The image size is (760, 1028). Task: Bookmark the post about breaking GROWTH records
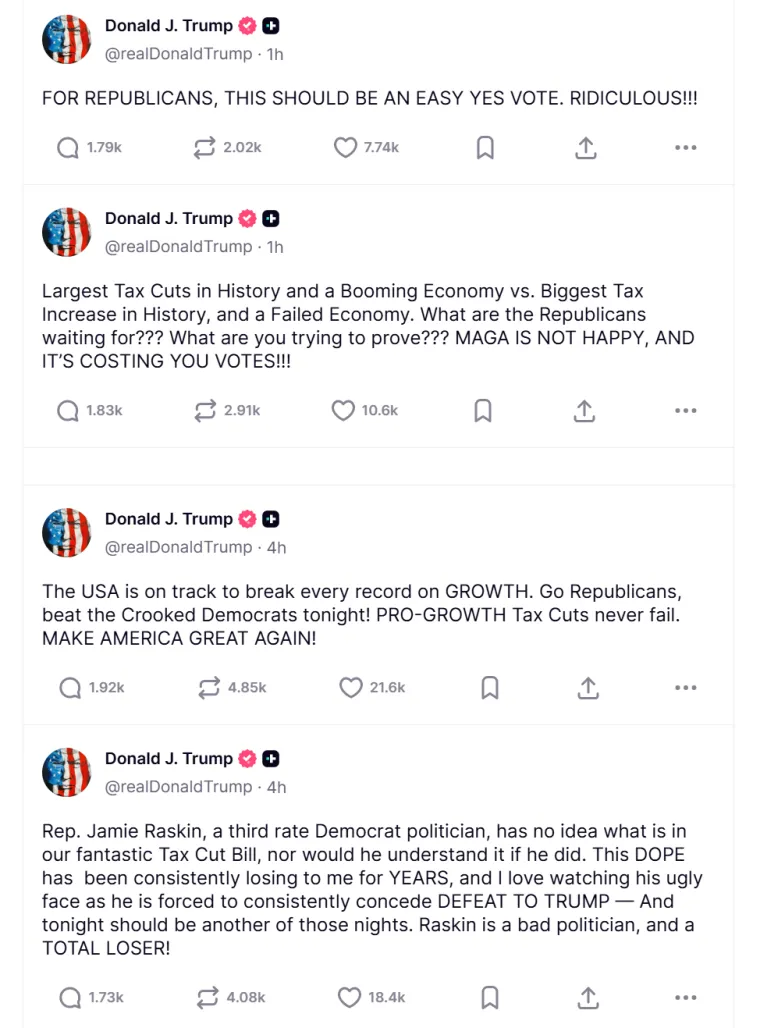click(490, 688)
